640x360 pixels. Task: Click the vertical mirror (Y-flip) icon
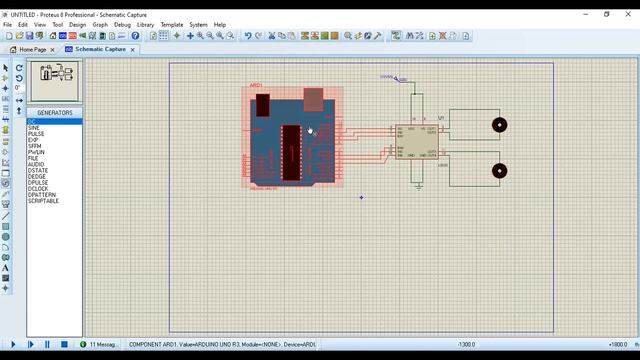pos(19,111)
